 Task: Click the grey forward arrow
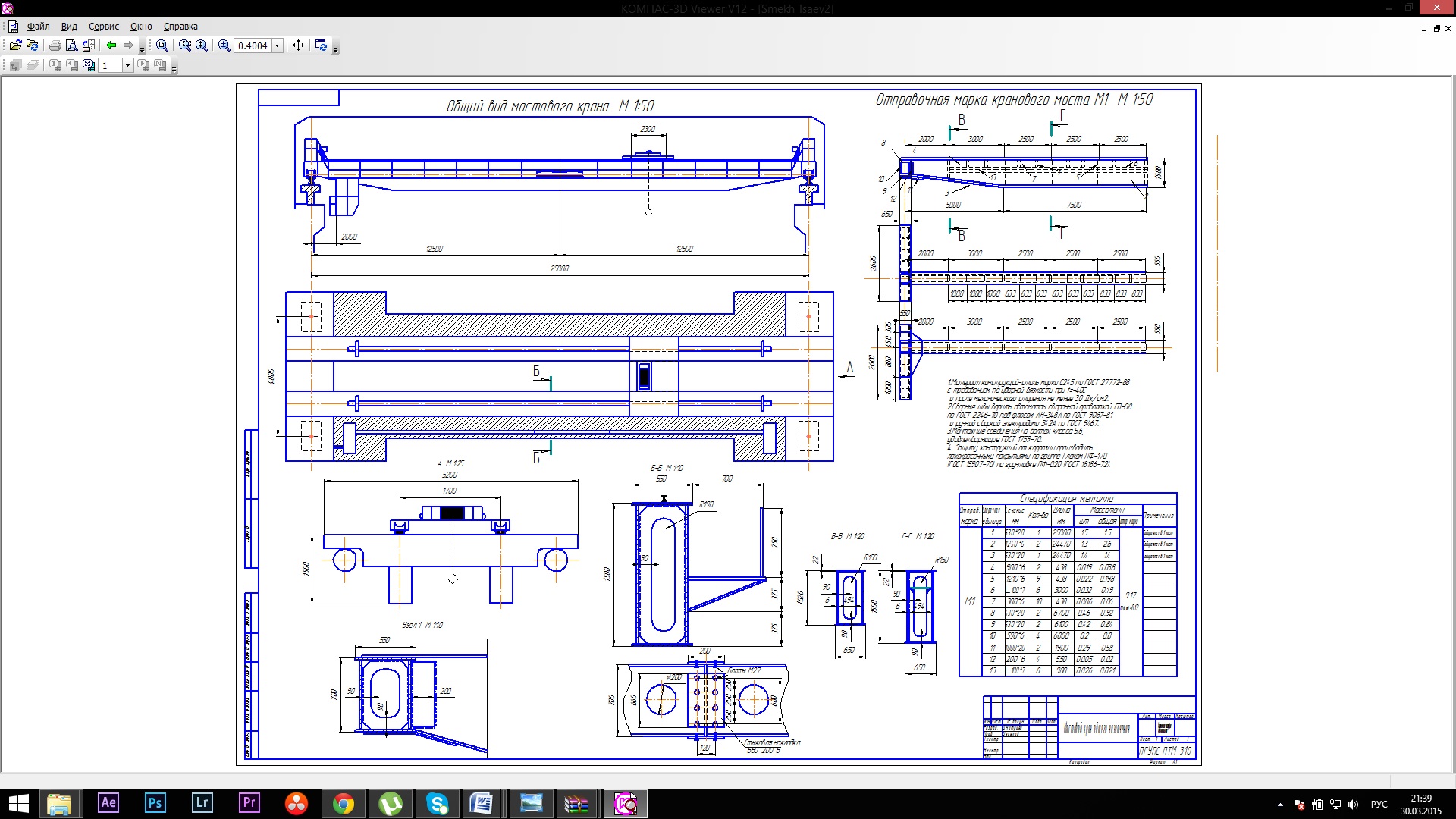point(128,45)
